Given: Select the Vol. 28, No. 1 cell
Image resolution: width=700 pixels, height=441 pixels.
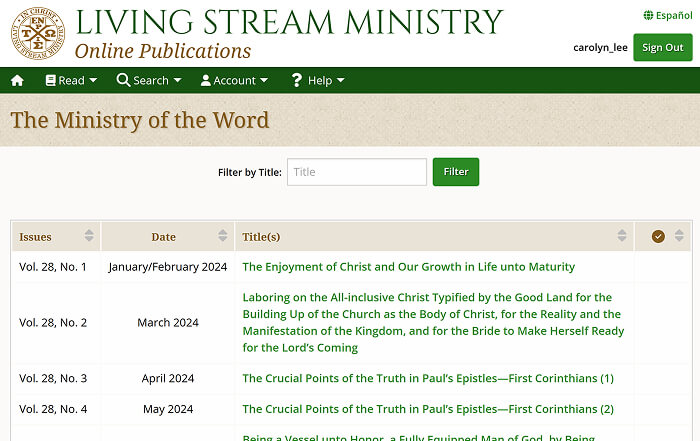Looking at the screenshot, I should tap(56, 267).
